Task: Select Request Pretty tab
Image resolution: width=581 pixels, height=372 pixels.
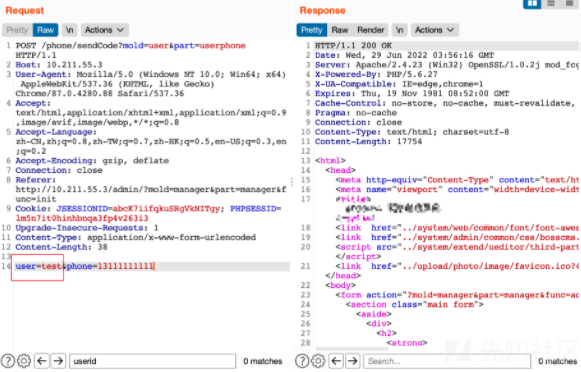Action: [x=17, y=30]
